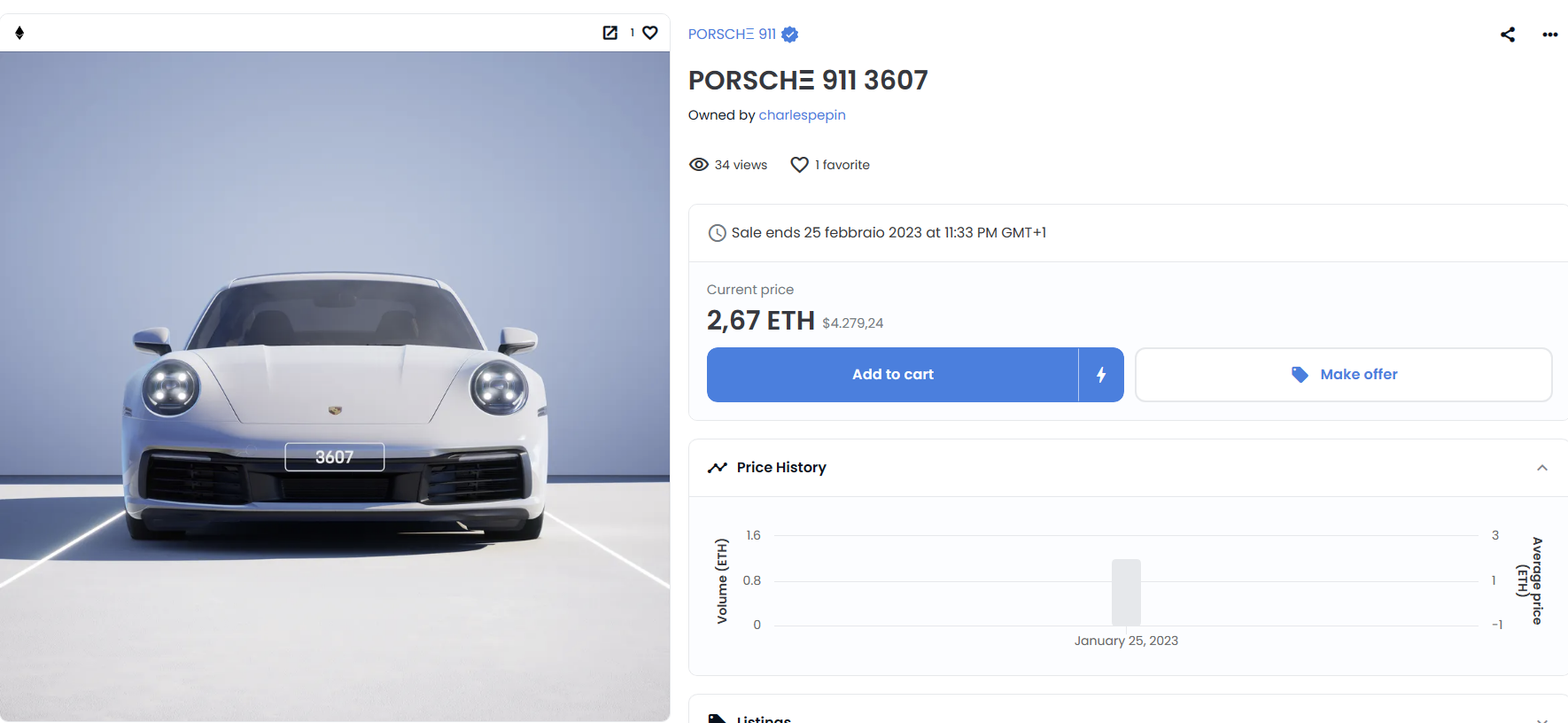This screenshot has width=1568, height=723.
Task: Click the Price History chart icon
Action: point(717,467)
